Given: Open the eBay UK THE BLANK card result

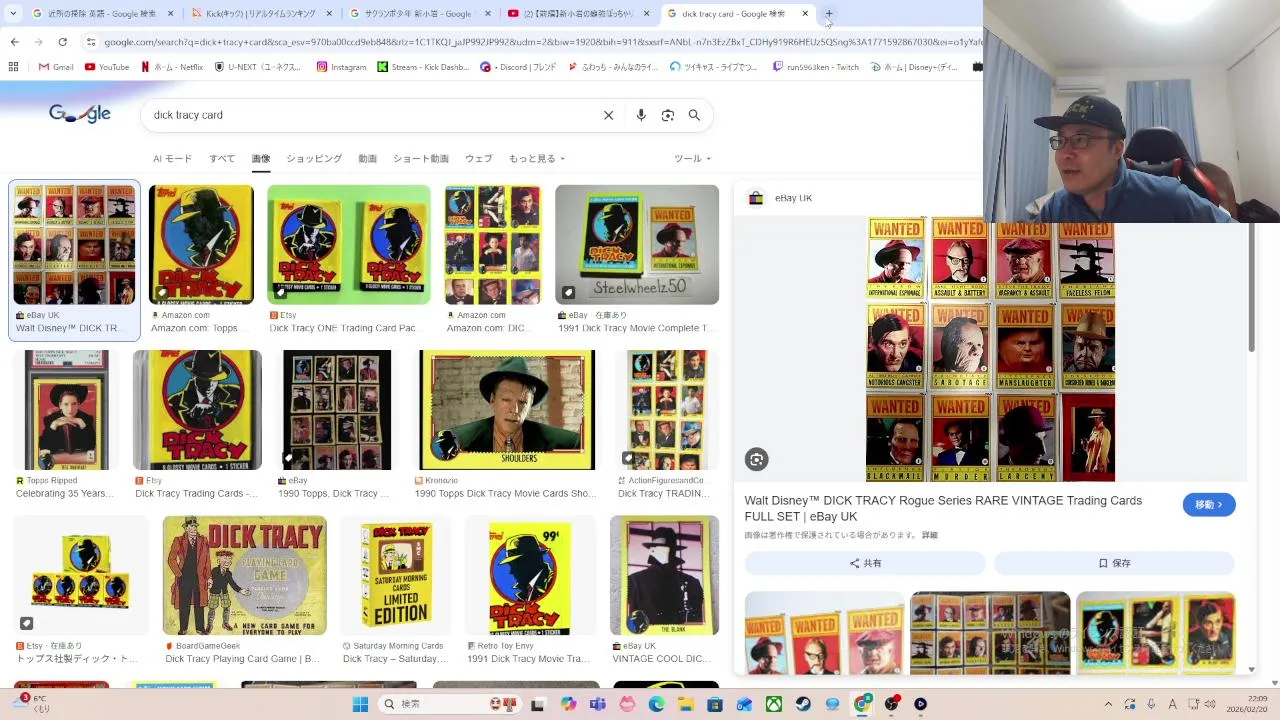Looking at the screenshot, I should click(x=665, y=575).
